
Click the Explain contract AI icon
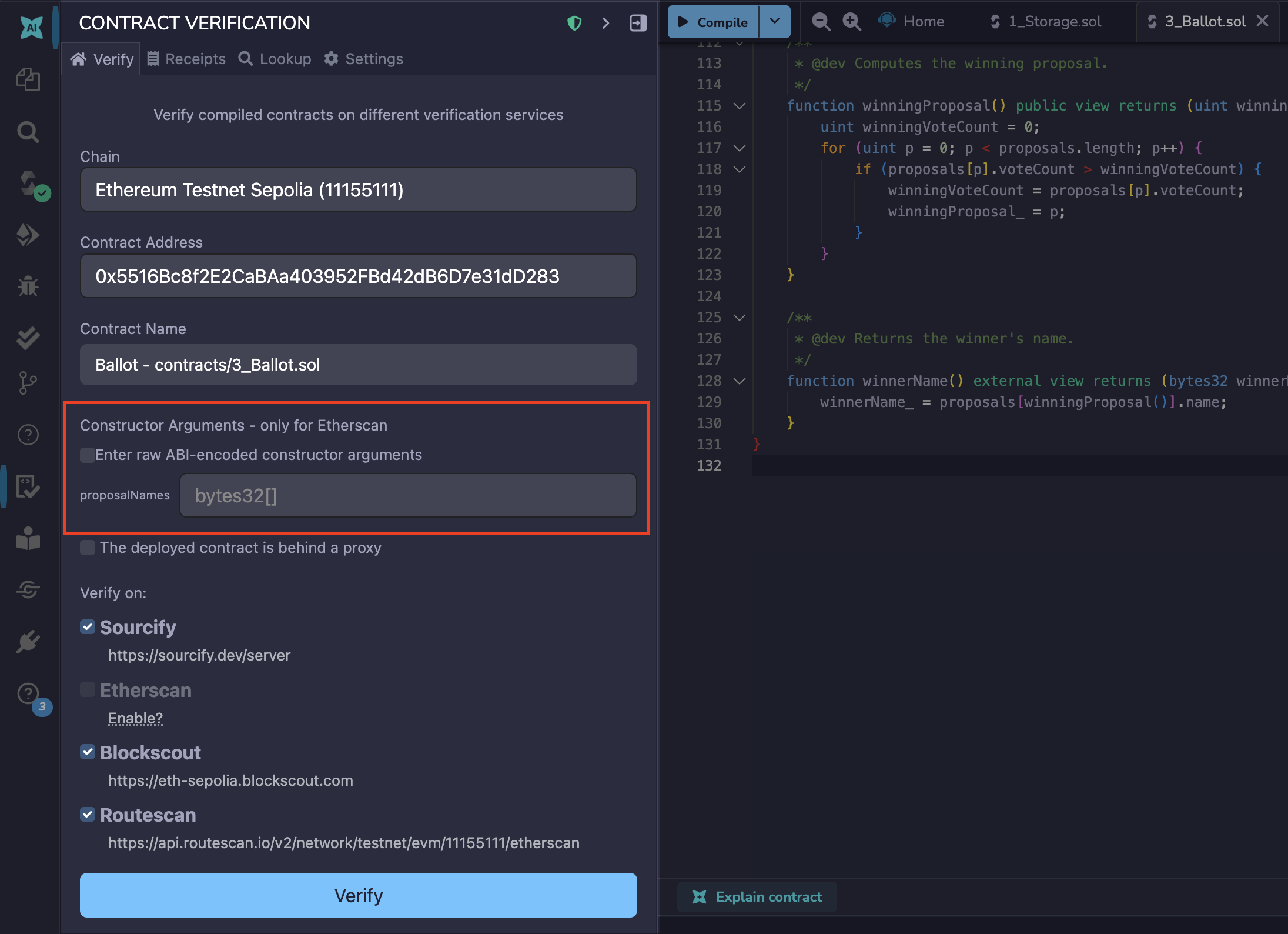pyautogui.click(x=700, y=896)
